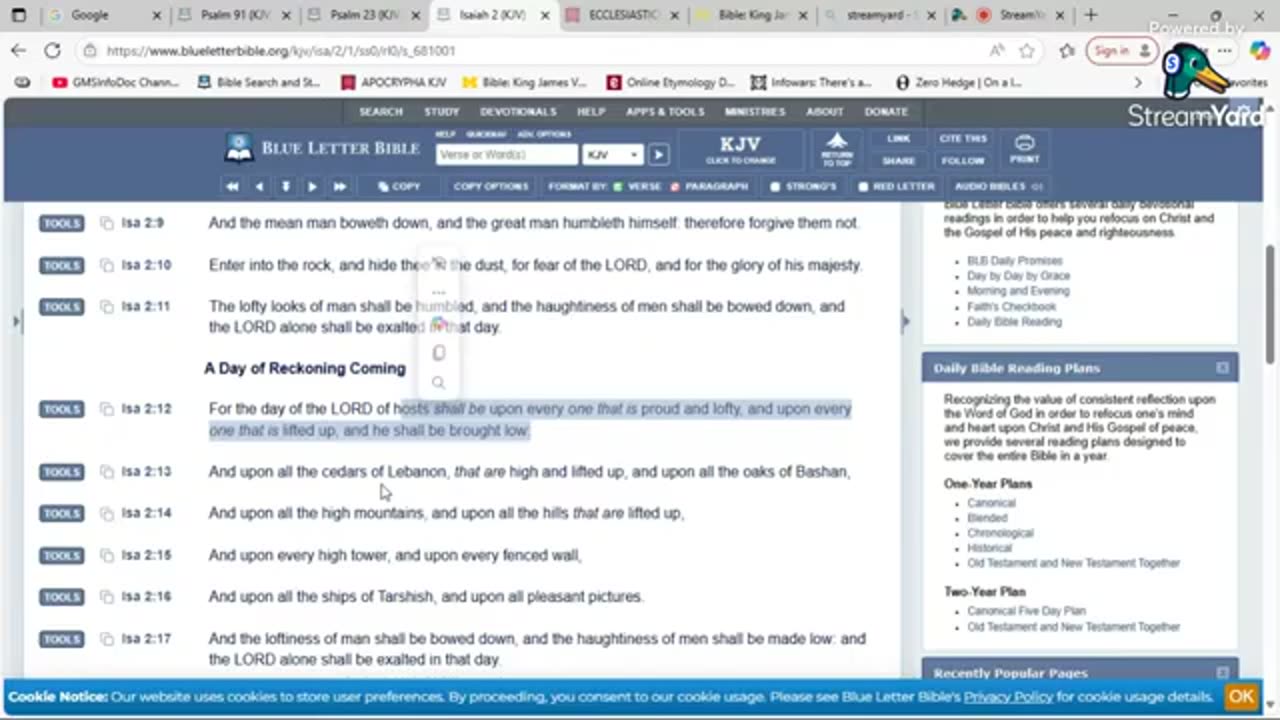Click the Share button
The image size is (1280, 720).
[x=898, y=161]
